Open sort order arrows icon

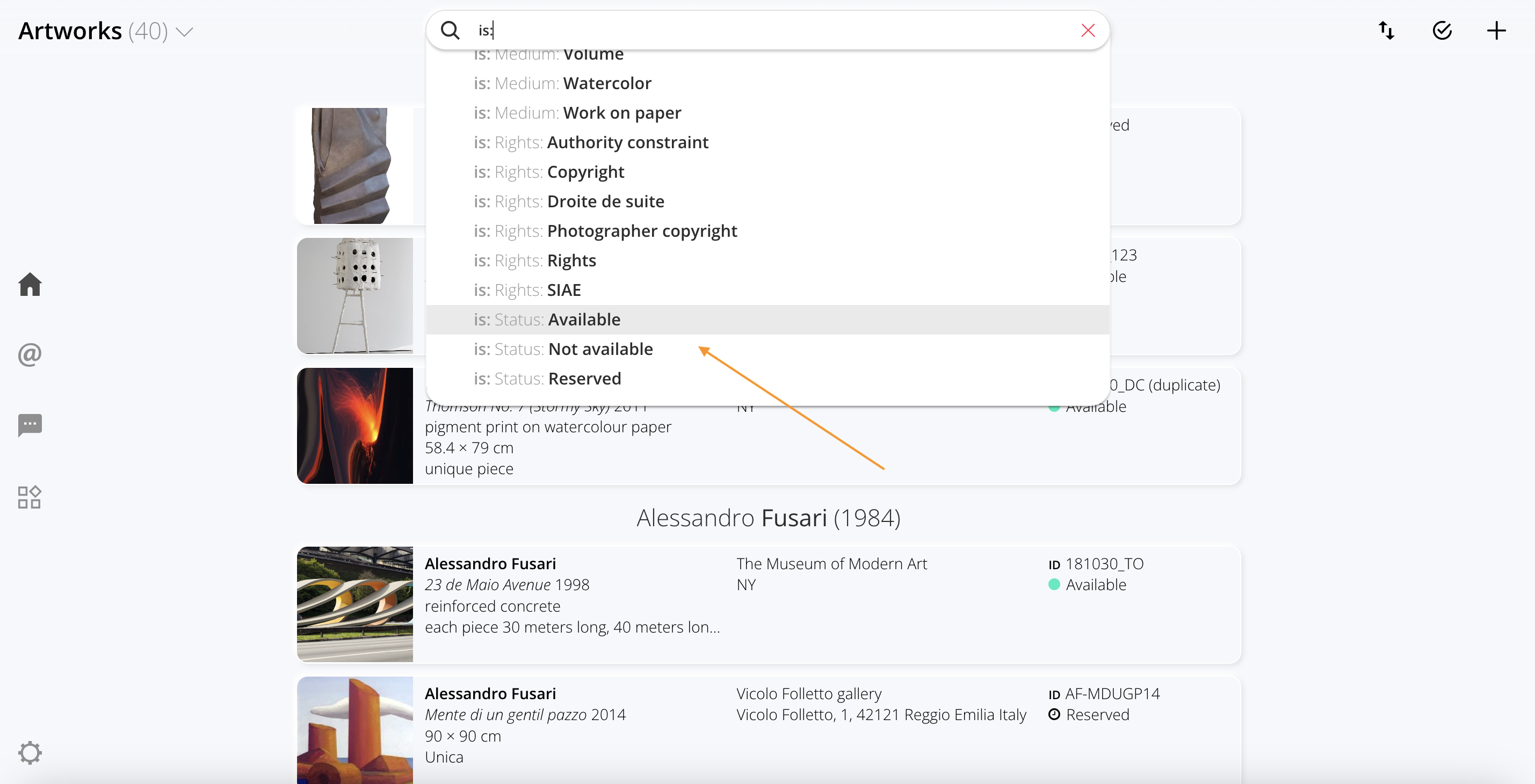[x=1387, y=31]
